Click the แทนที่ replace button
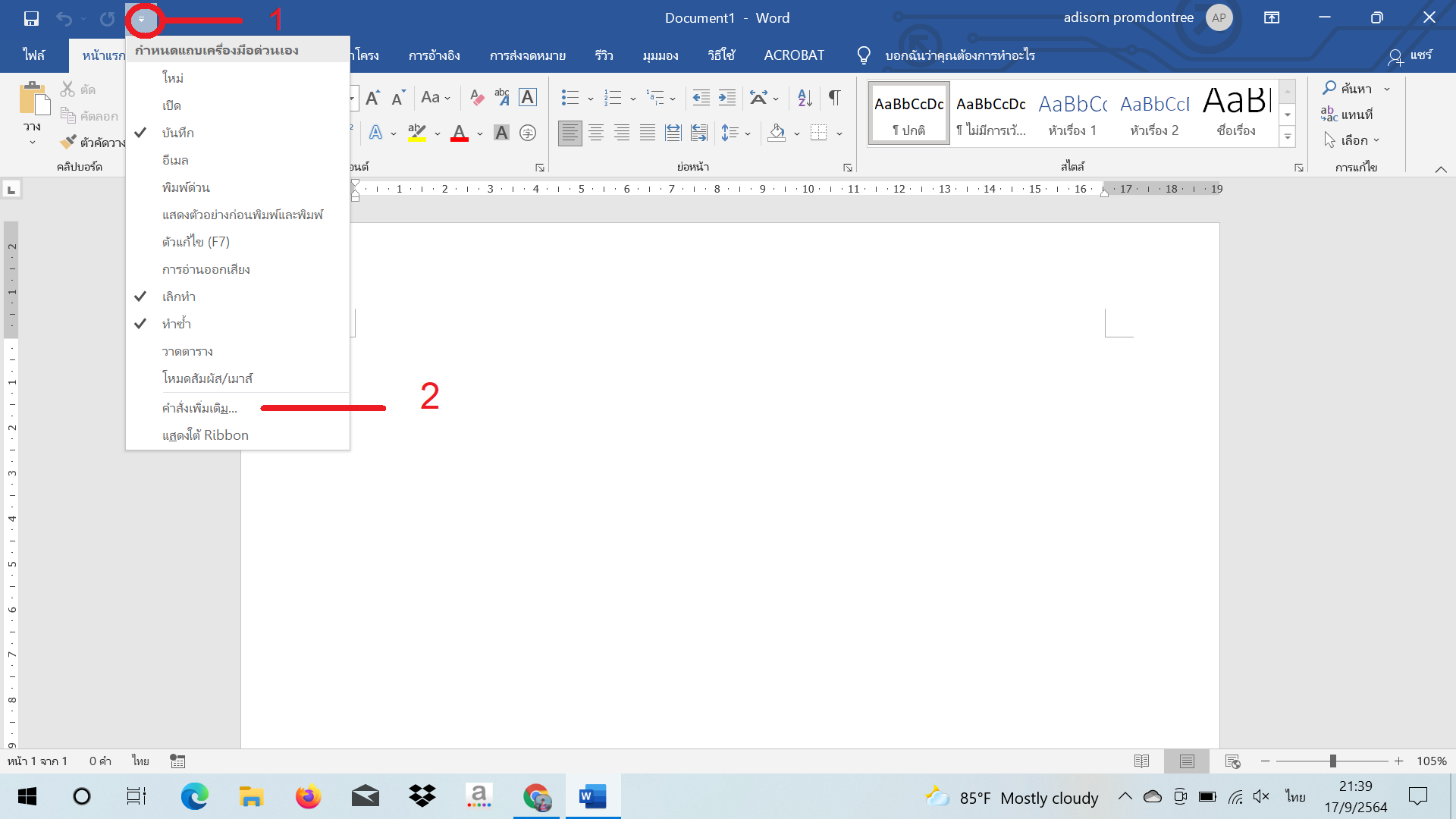 click(1347, 115)
